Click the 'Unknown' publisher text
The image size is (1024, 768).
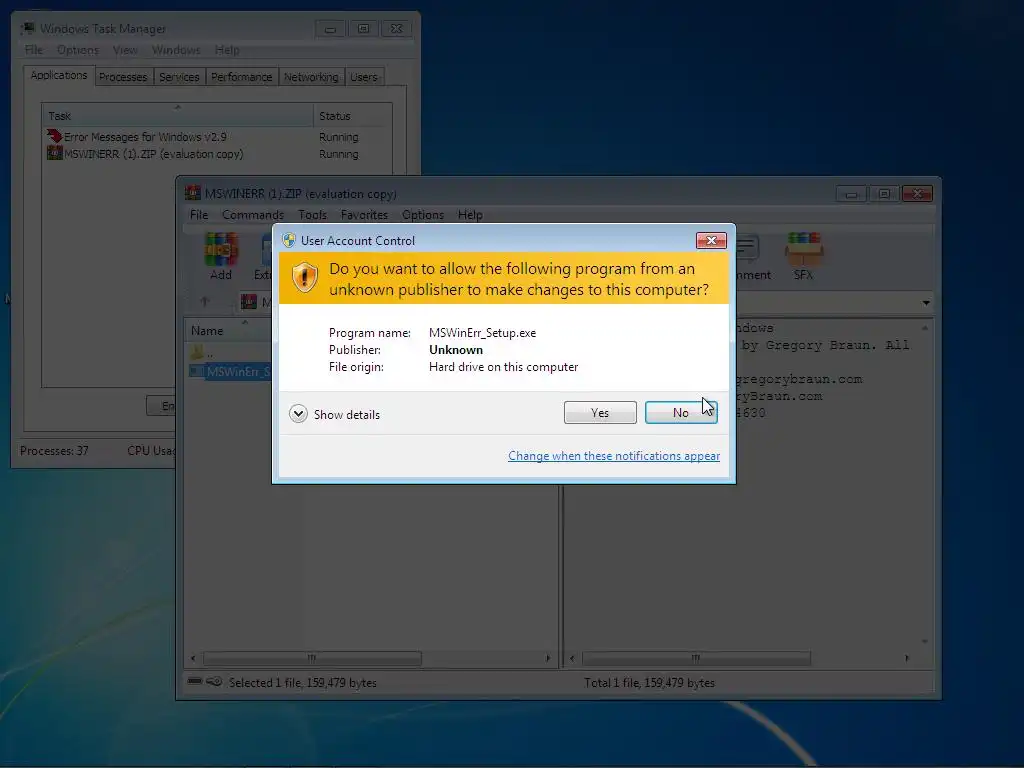pyautogui.click(x=456, y=349)
